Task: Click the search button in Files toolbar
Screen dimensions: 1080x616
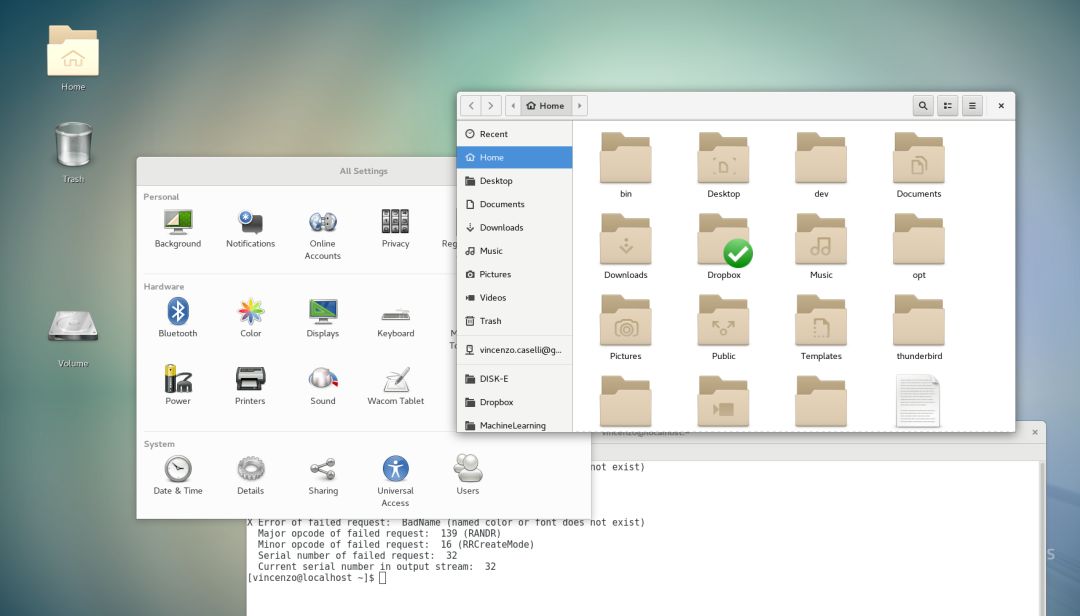Action: click(923, 105)
